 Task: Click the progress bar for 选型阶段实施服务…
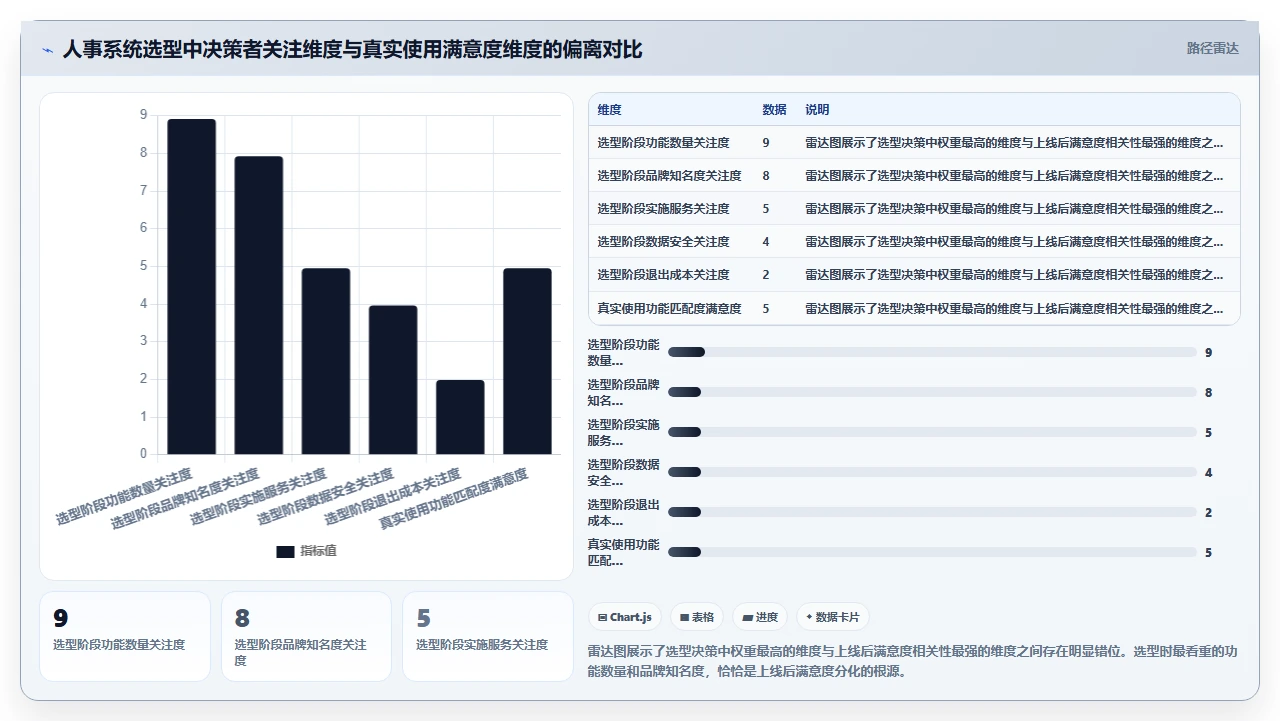pos(932,432)
